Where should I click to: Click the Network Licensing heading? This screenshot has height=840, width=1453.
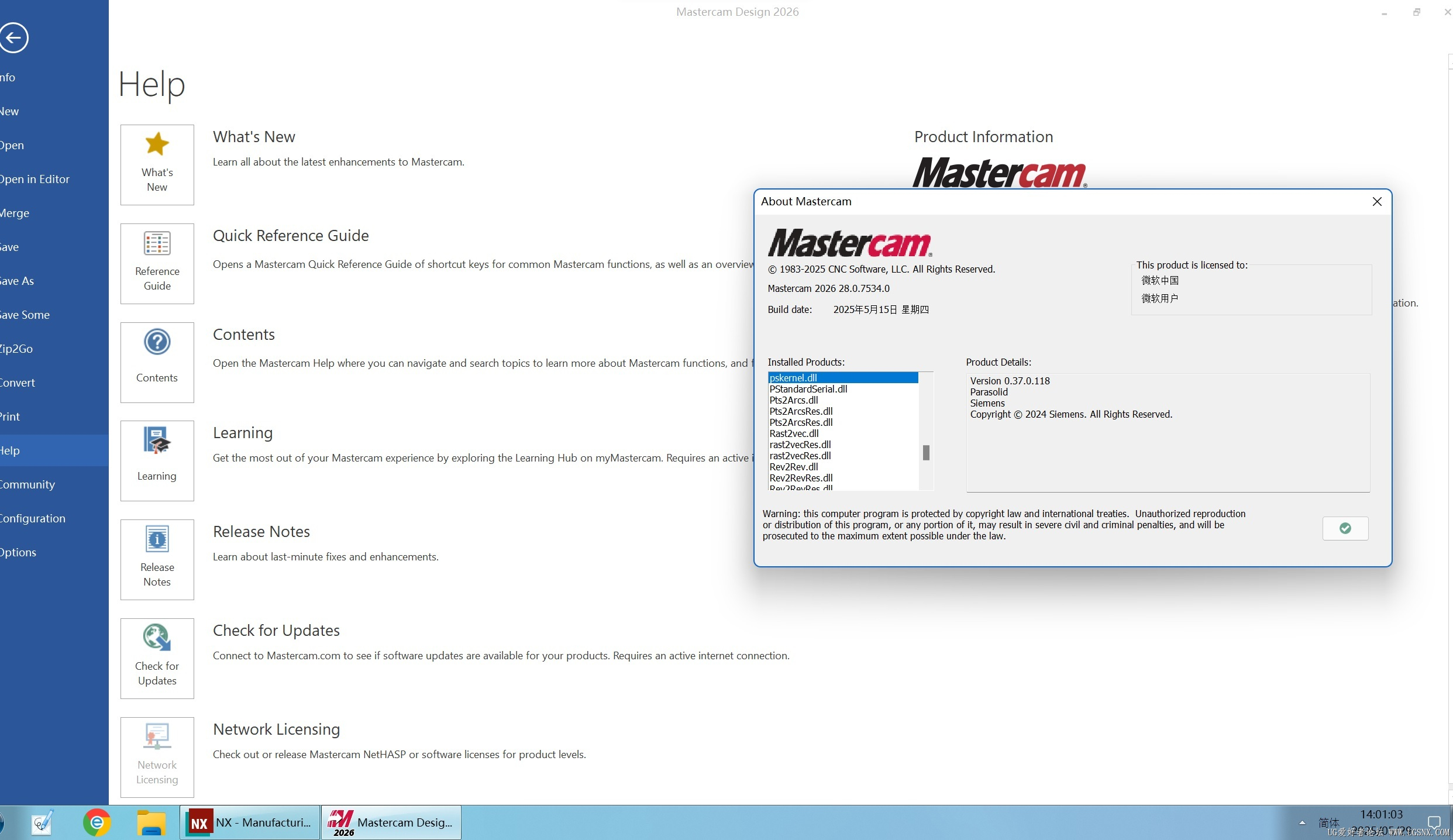pos(276,729)
